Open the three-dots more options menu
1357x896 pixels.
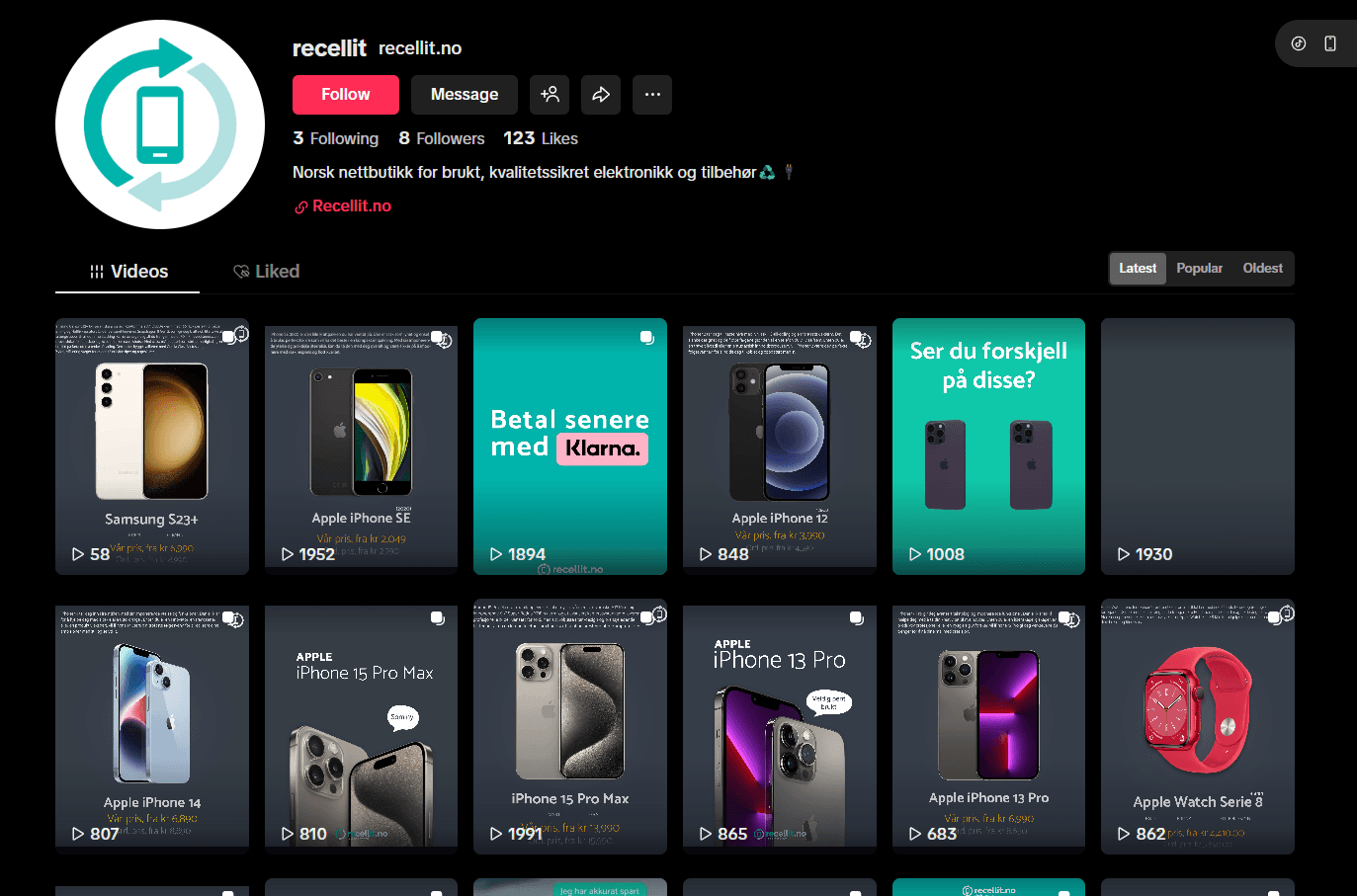point(652,95)
